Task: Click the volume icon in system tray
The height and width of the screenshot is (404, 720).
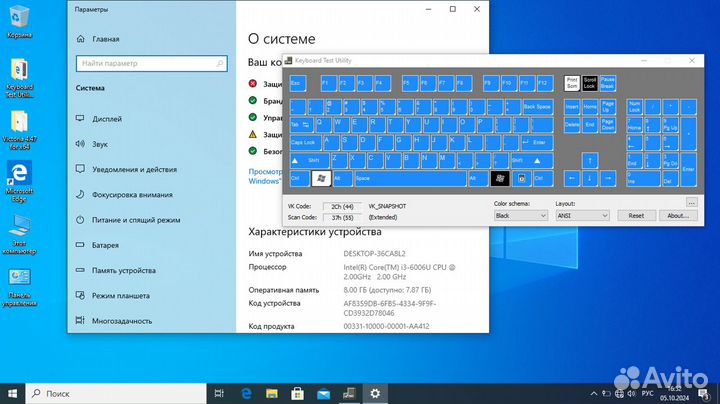Action: (631, 393)
